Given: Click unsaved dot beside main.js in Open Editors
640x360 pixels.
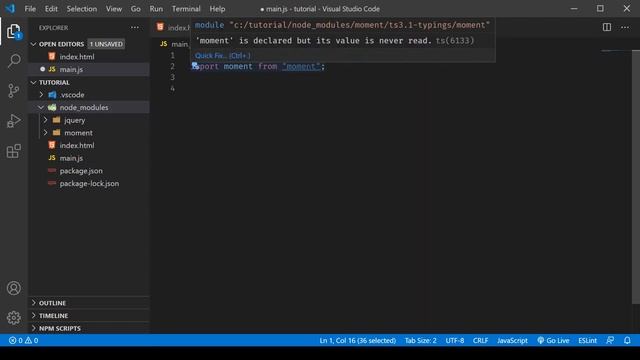Looking at the screenshot, I should 42,69.
